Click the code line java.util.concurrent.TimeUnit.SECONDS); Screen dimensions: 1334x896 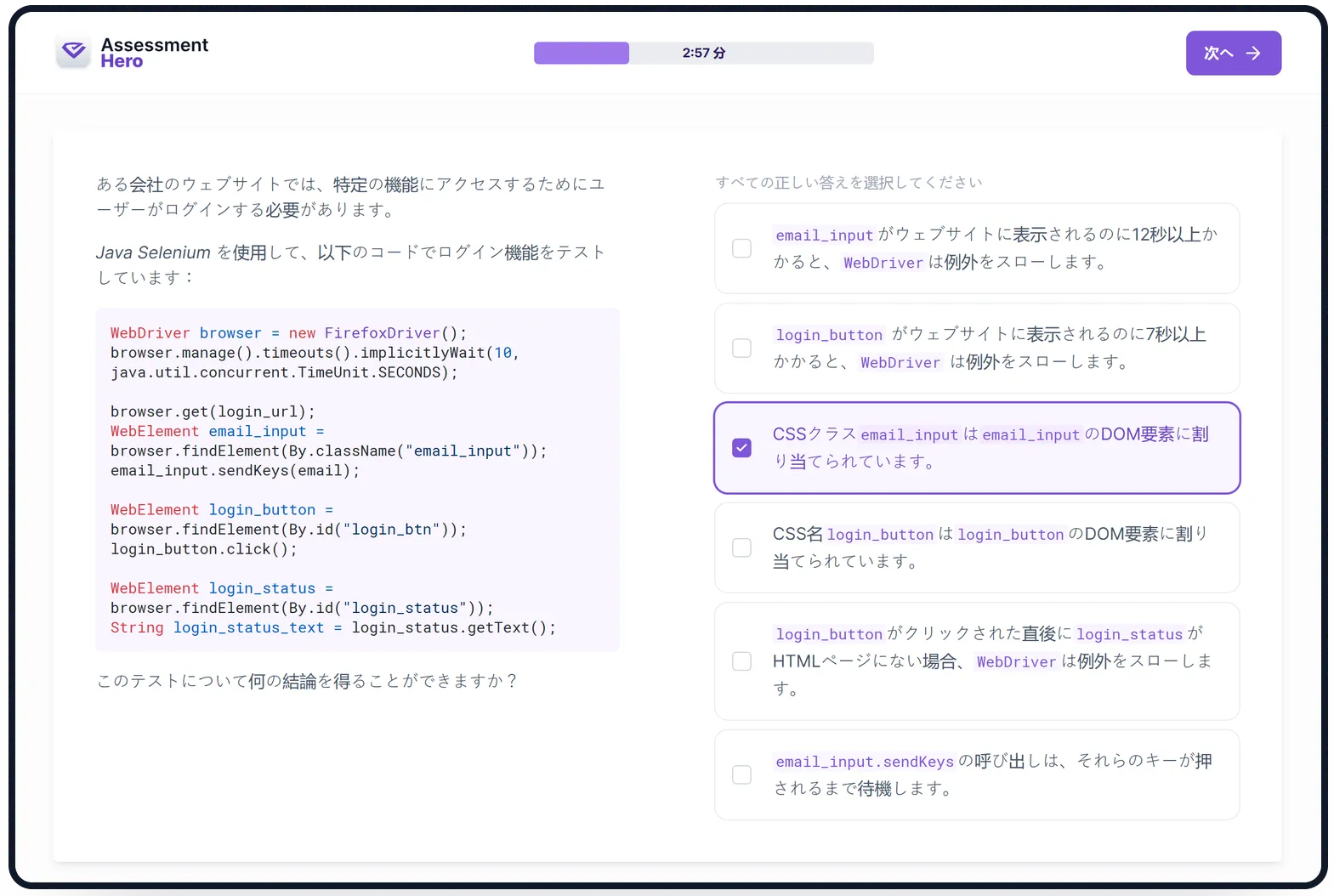point(284,372)
